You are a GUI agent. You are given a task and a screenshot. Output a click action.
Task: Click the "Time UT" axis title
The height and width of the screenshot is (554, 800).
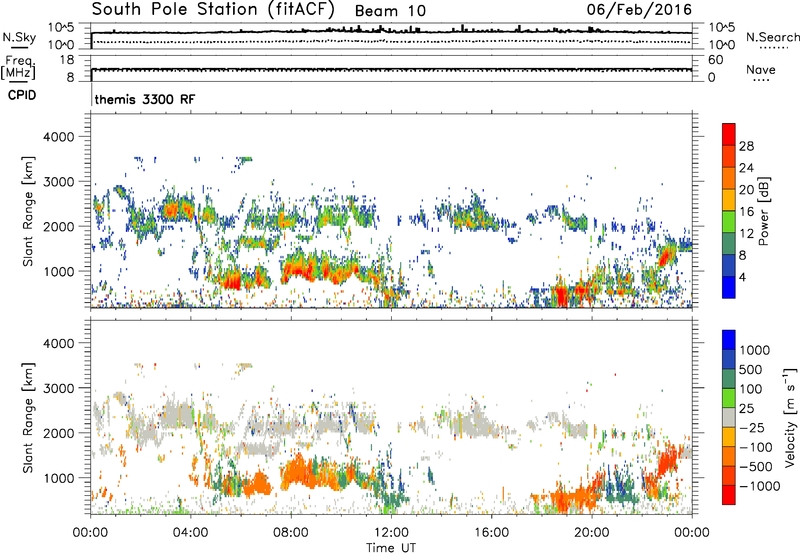pyautogui.click(x=391, y=548)
